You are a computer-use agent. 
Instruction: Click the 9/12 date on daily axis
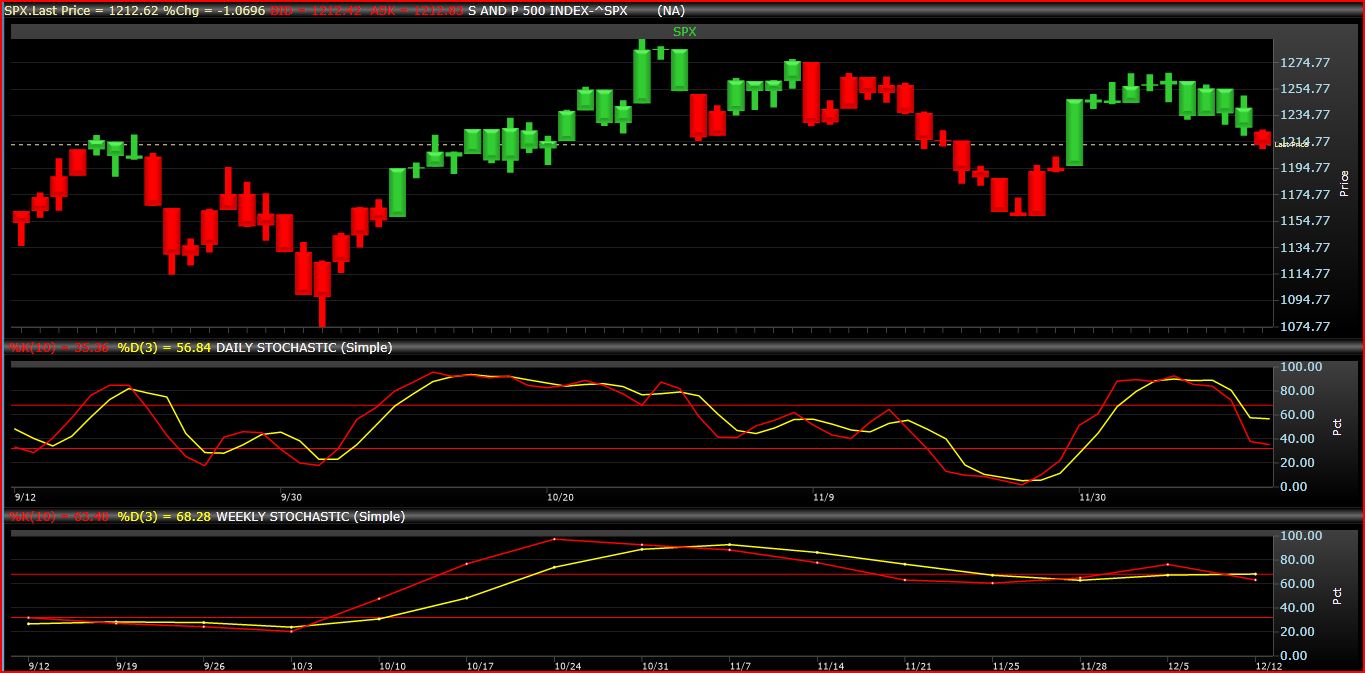coord(25,497)
